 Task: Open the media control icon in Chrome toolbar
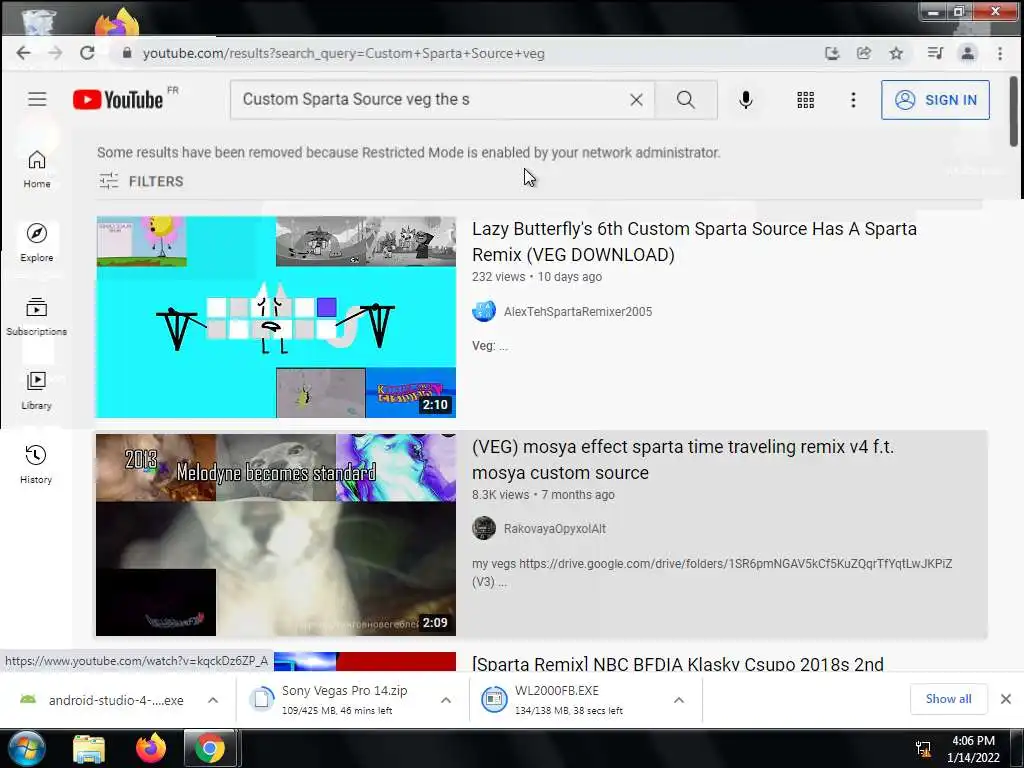[x=935, y=54]
